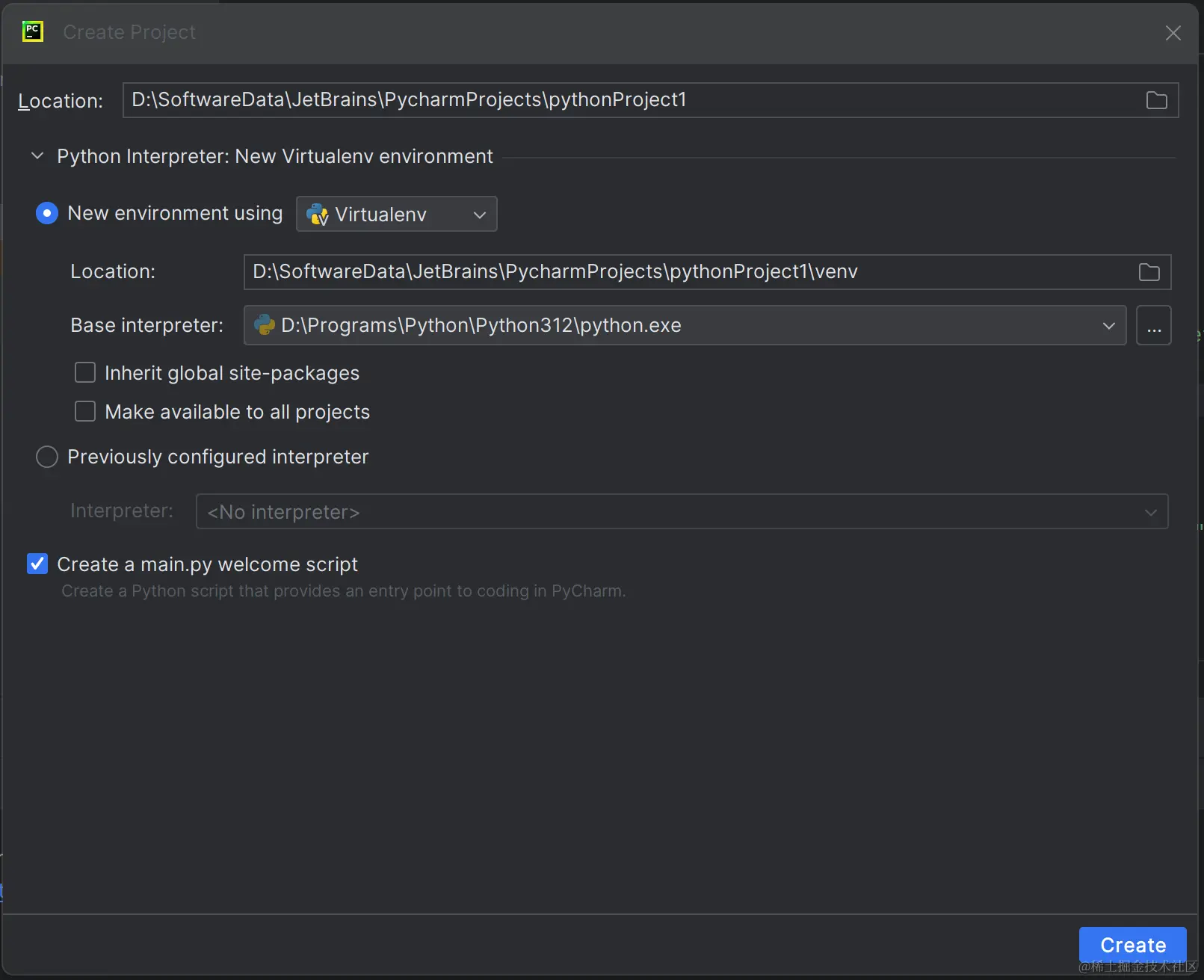Click the project Location path text field
The image size is (1204, 980).
[x=628, y=100]
